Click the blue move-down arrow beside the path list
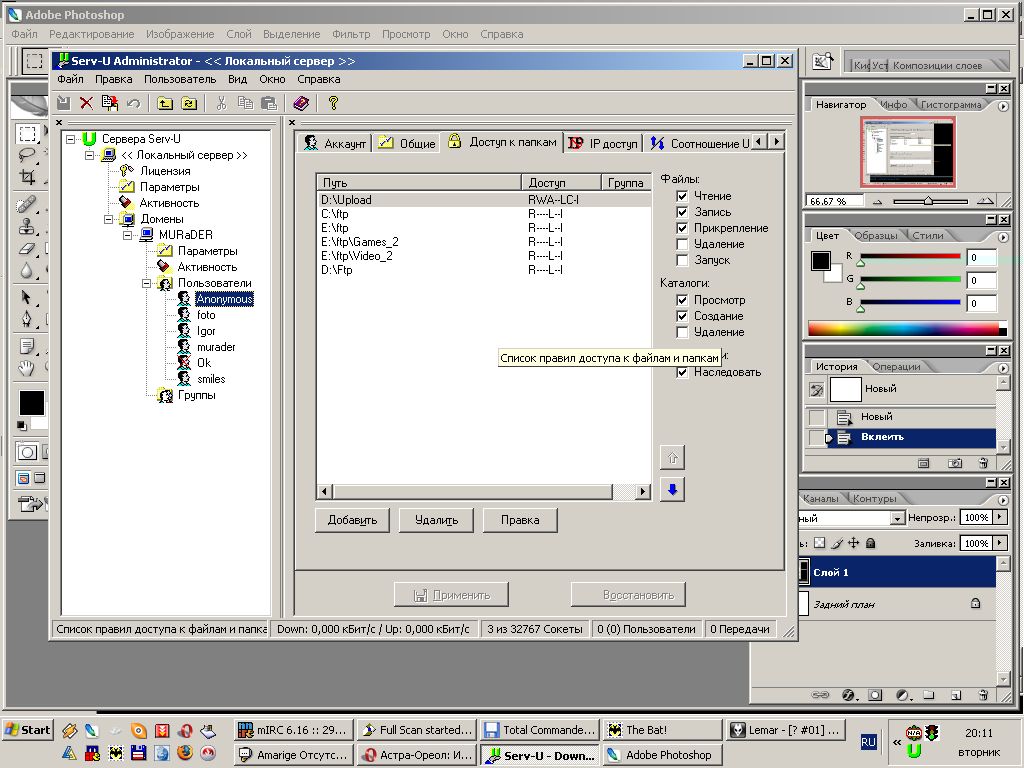The image size is (1024, 768). click(672, 489)
